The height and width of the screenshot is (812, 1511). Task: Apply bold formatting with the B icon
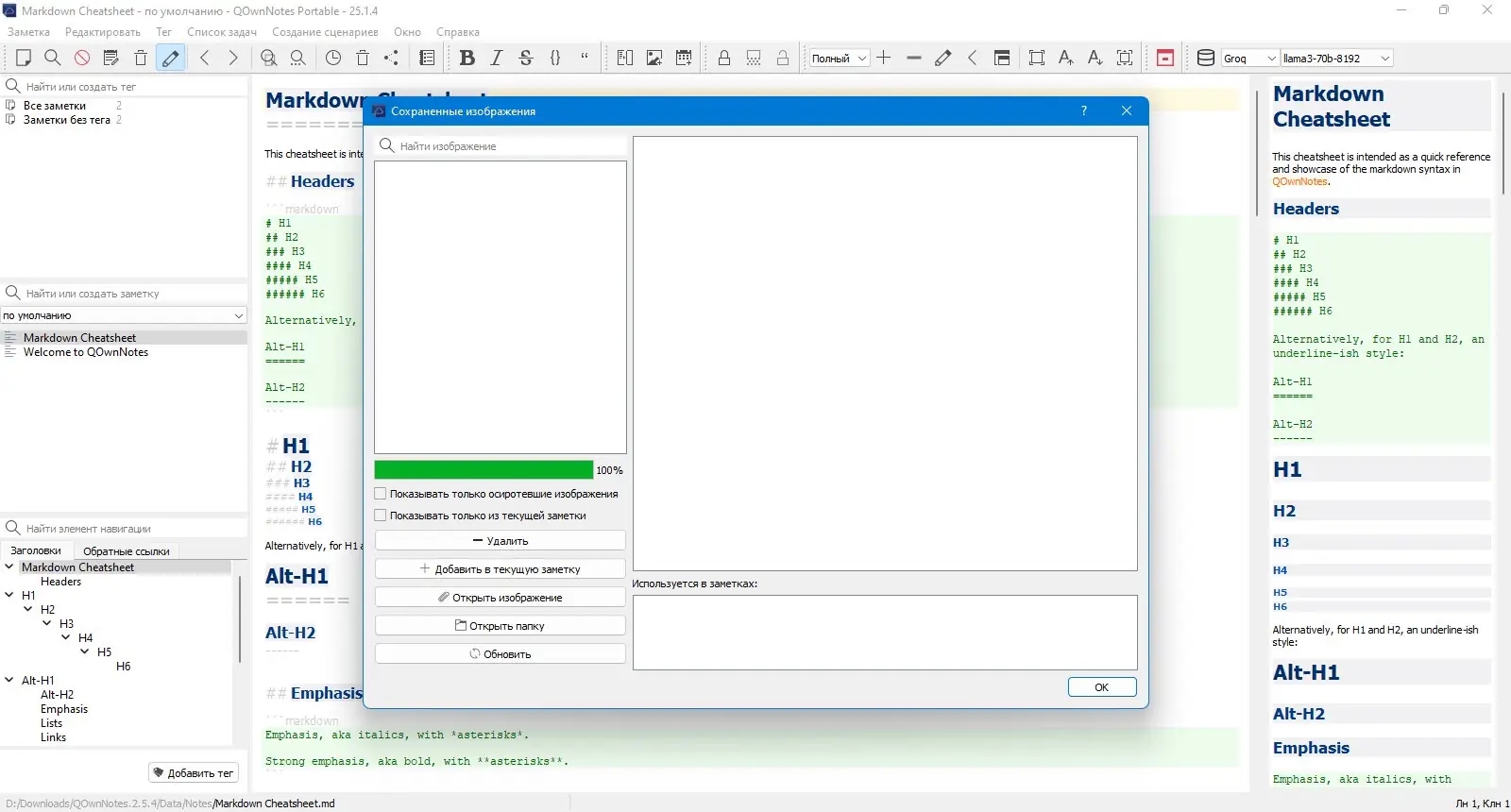coord(467,58)
